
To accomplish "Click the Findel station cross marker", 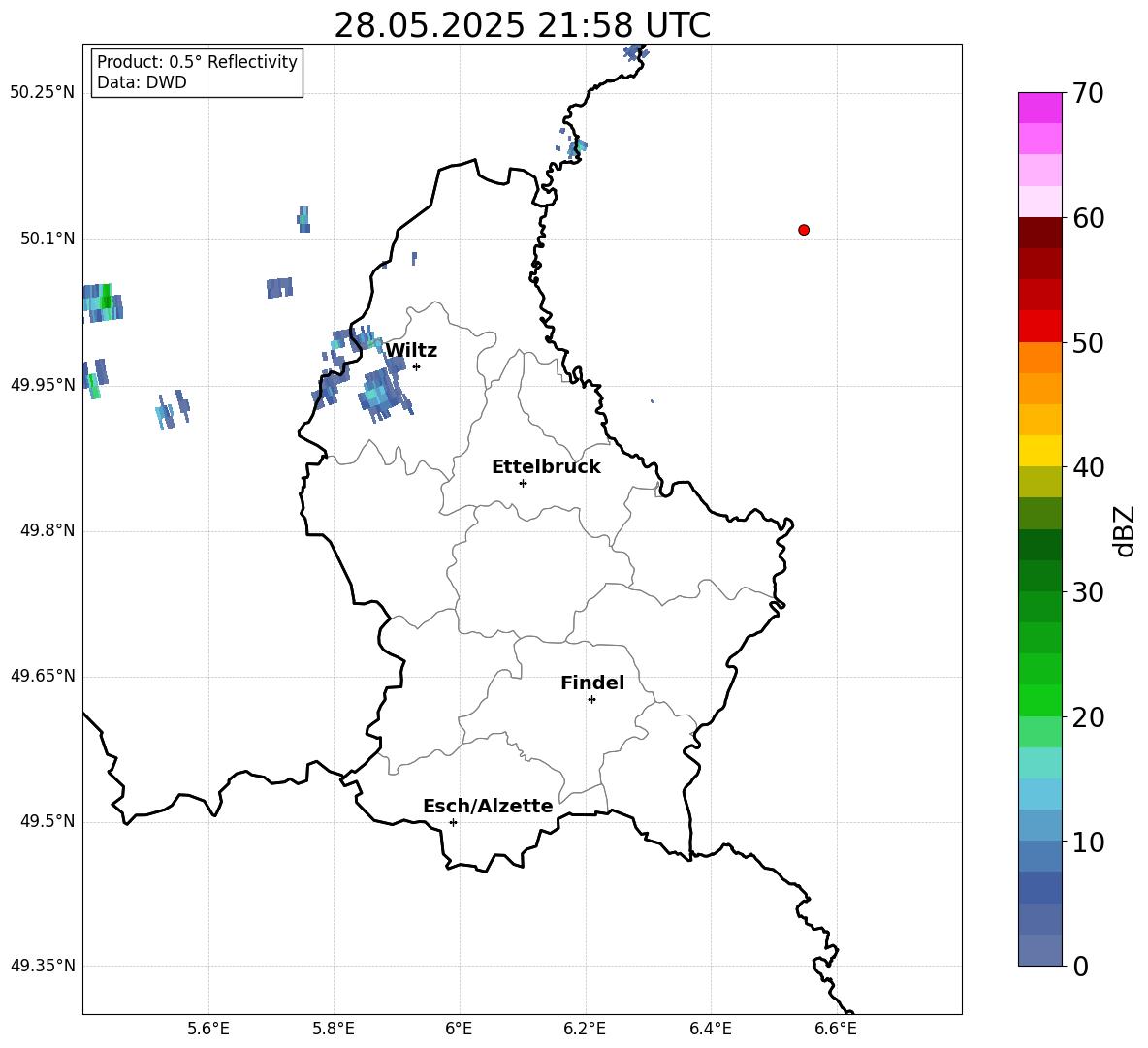I will tap(591, 700).
